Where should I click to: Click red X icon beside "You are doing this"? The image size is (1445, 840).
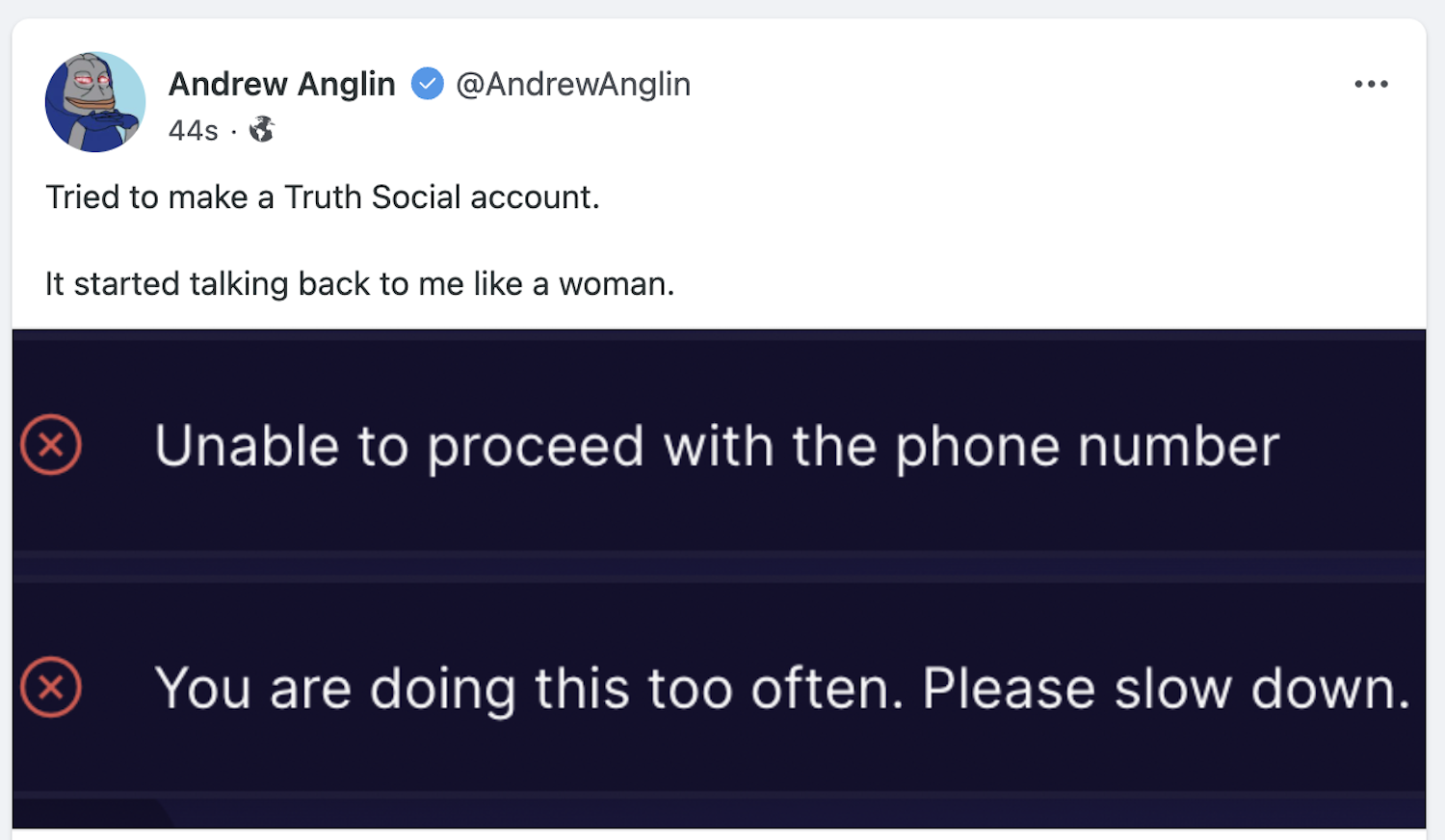(51, 688)
